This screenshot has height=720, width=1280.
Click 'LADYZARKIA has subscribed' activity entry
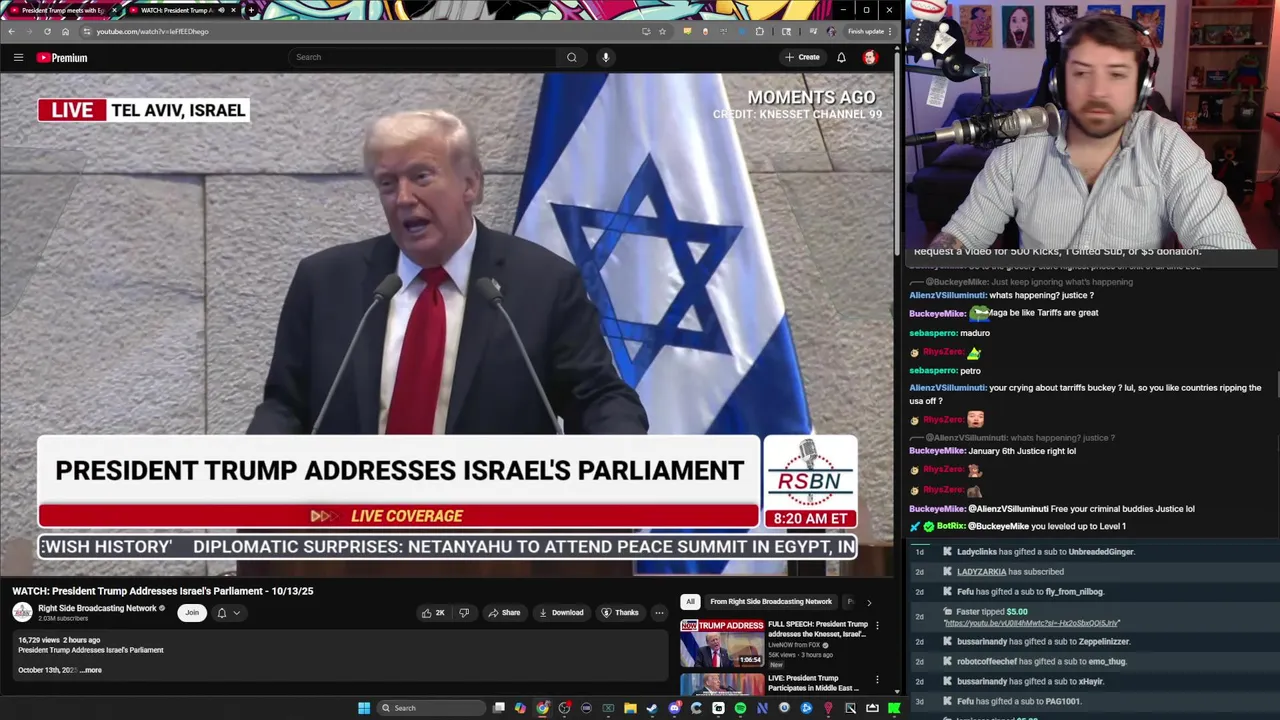point(1010,572)
